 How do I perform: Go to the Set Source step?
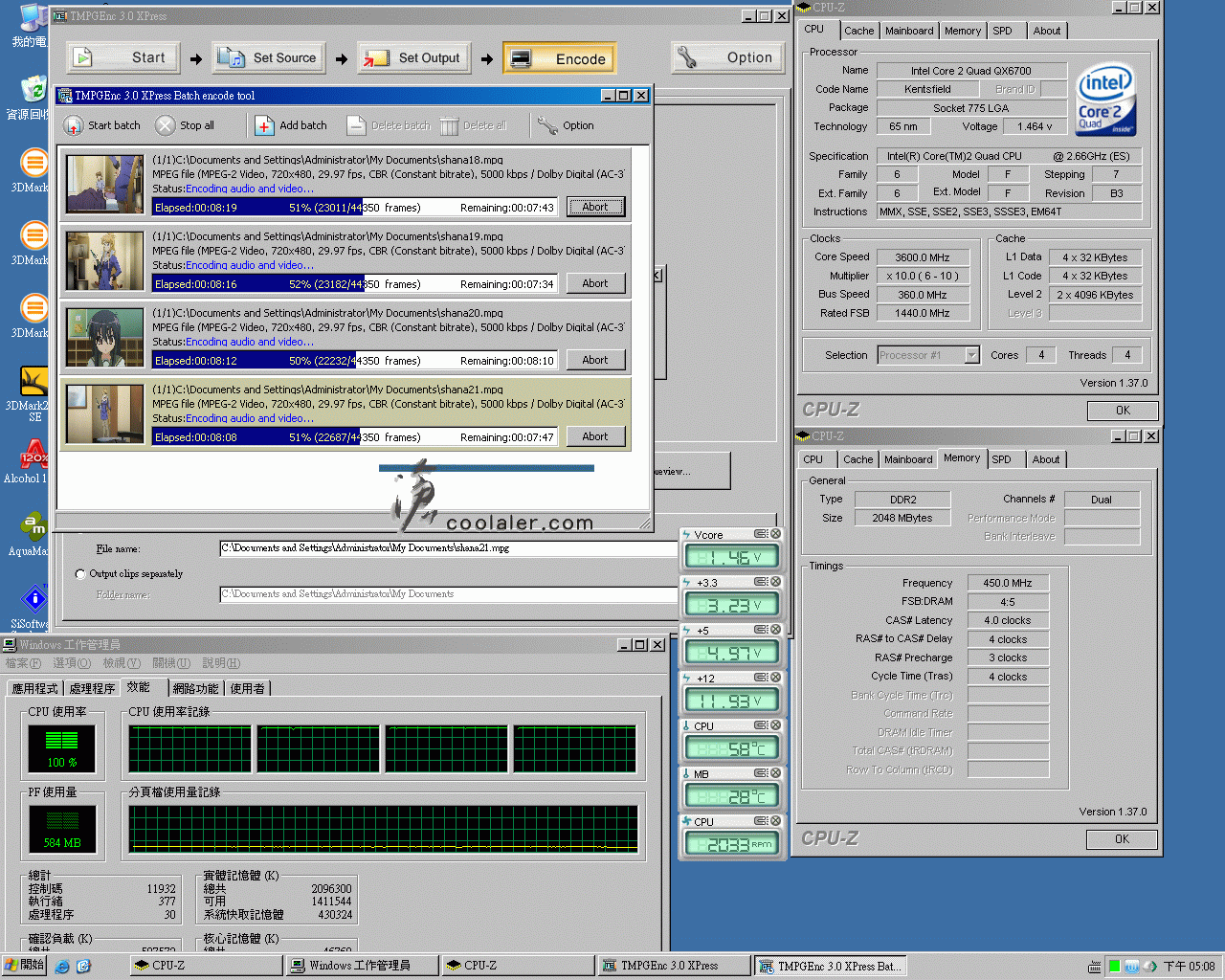pyautogui.click(x=269, y=57)
